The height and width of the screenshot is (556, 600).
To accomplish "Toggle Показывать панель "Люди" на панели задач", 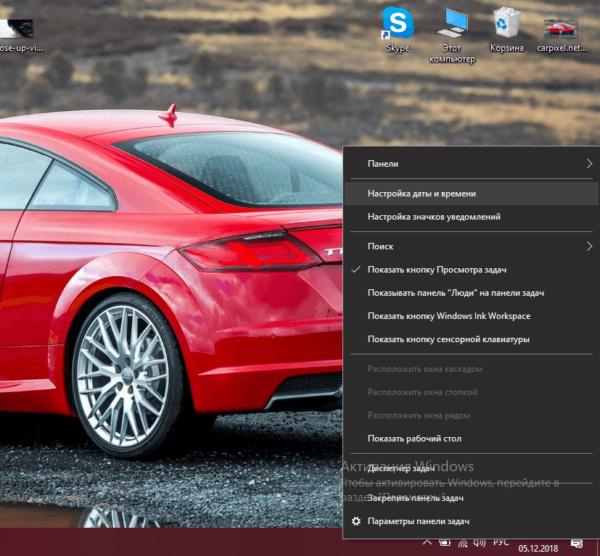I will point(471,293).
